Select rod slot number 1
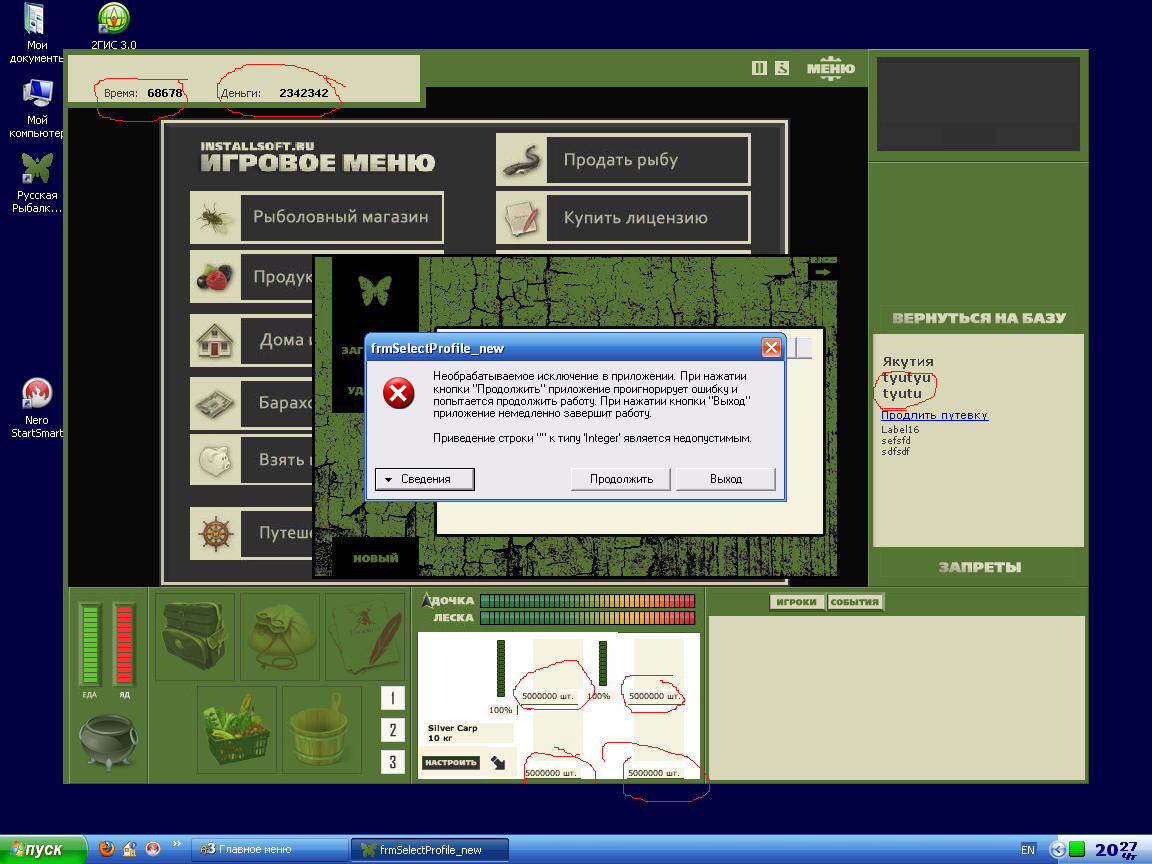The image size is (1152, 864). pyautogui.click(x=392, y=697)
